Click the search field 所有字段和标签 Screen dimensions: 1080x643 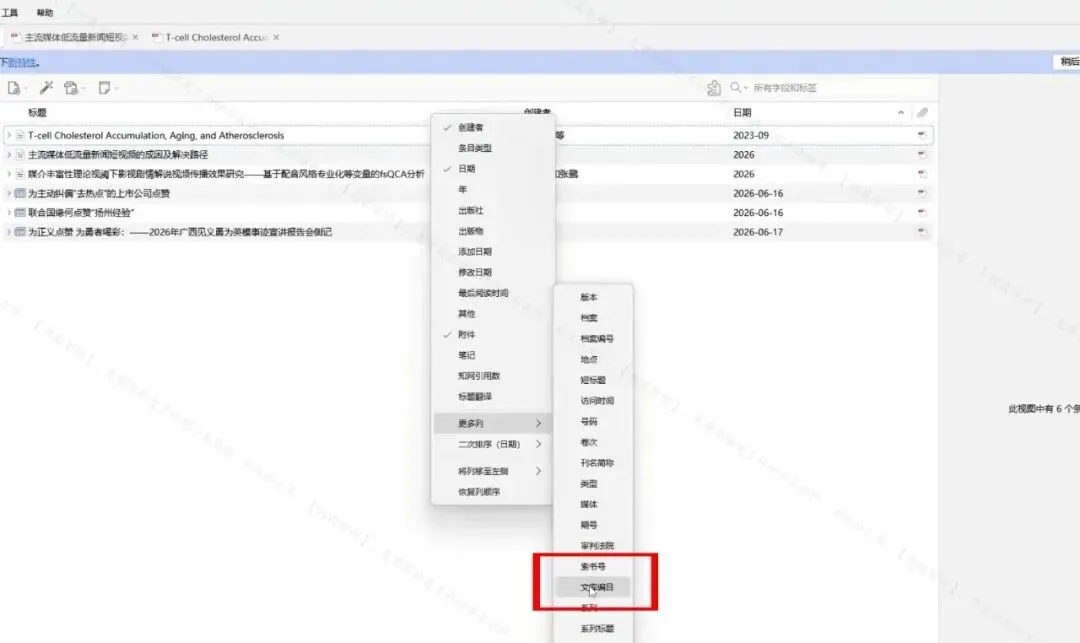pyautogui.click(x=840, y=88)
